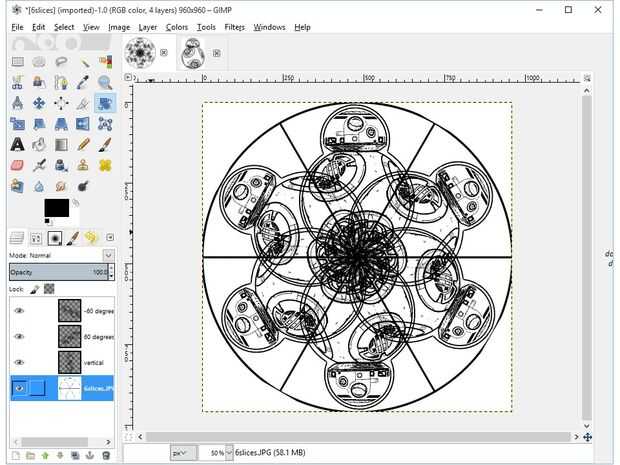Duplicate the selected layer

pos(75,456)
